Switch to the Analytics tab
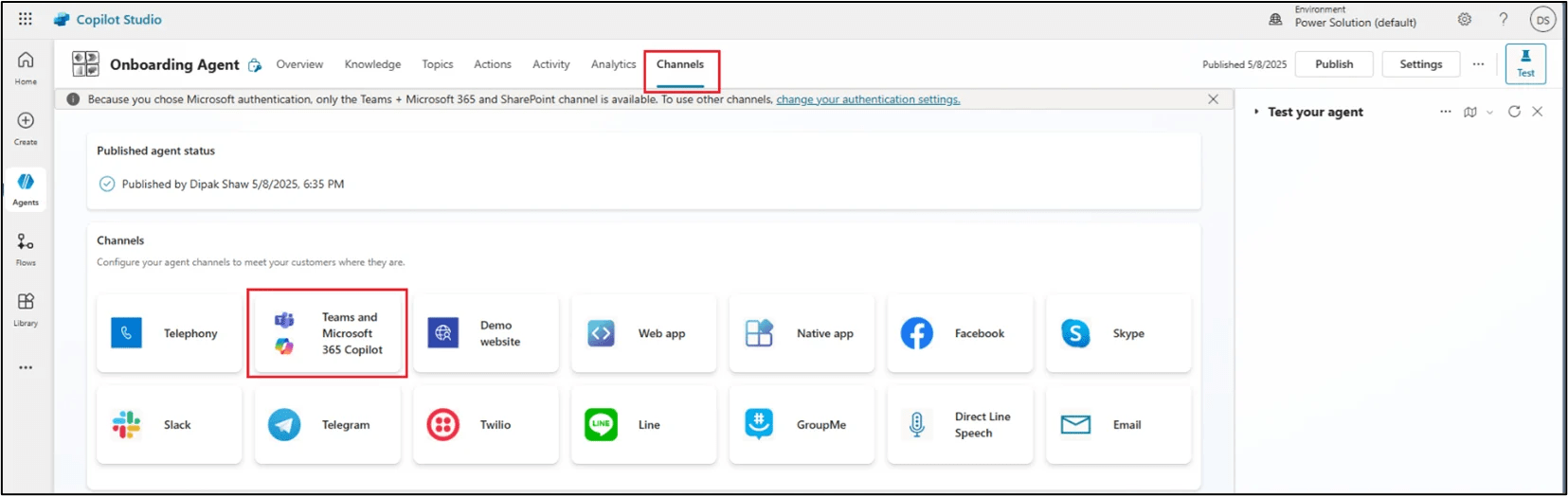This screenshot has width=1568, height=496. pos(613,64)
